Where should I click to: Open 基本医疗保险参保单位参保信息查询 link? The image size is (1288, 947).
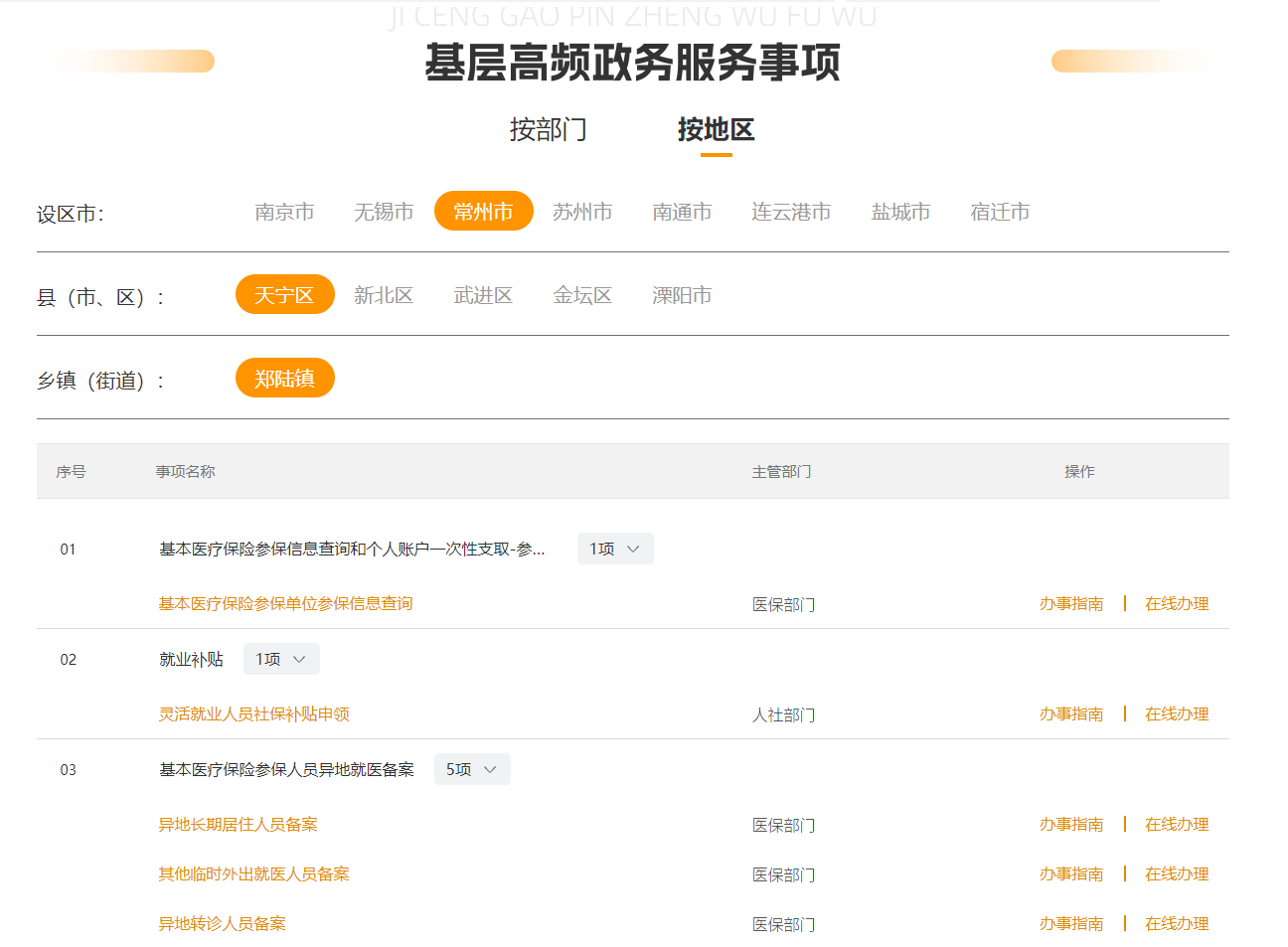(285, 603)
